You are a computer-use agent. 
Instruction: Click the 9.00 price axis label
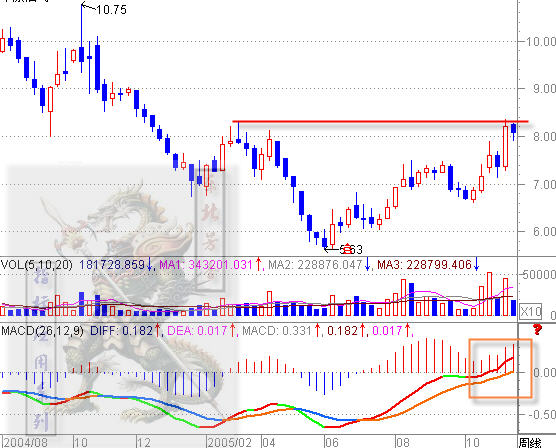click(545, 89)
